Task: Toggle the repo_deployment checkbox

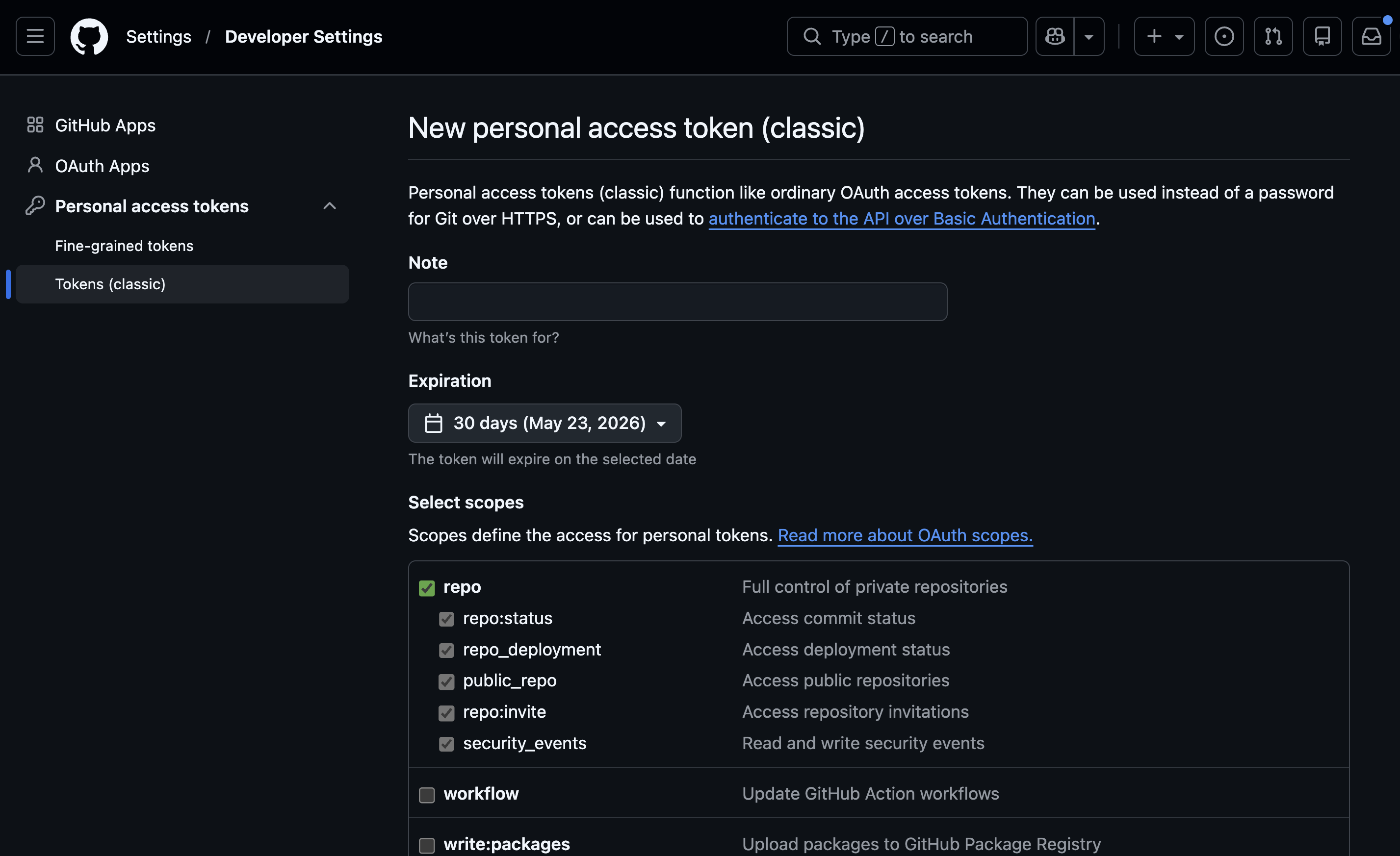Action: (446, 651)
